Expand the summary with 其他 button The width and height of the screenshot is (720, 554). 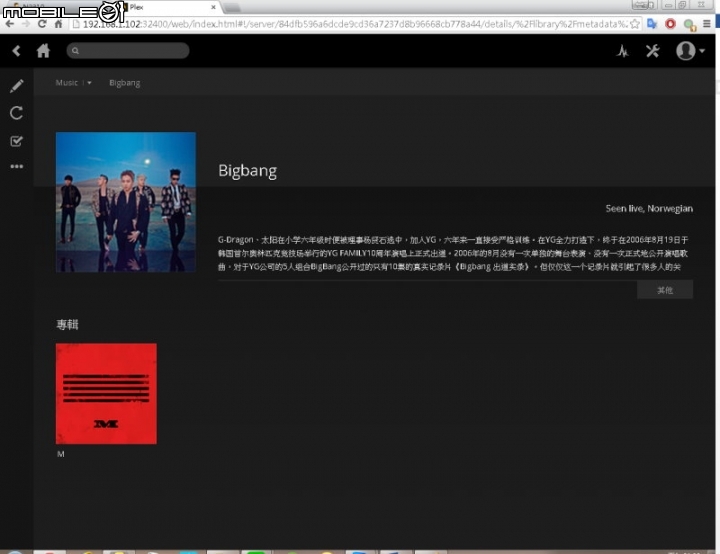pos(664,290)
